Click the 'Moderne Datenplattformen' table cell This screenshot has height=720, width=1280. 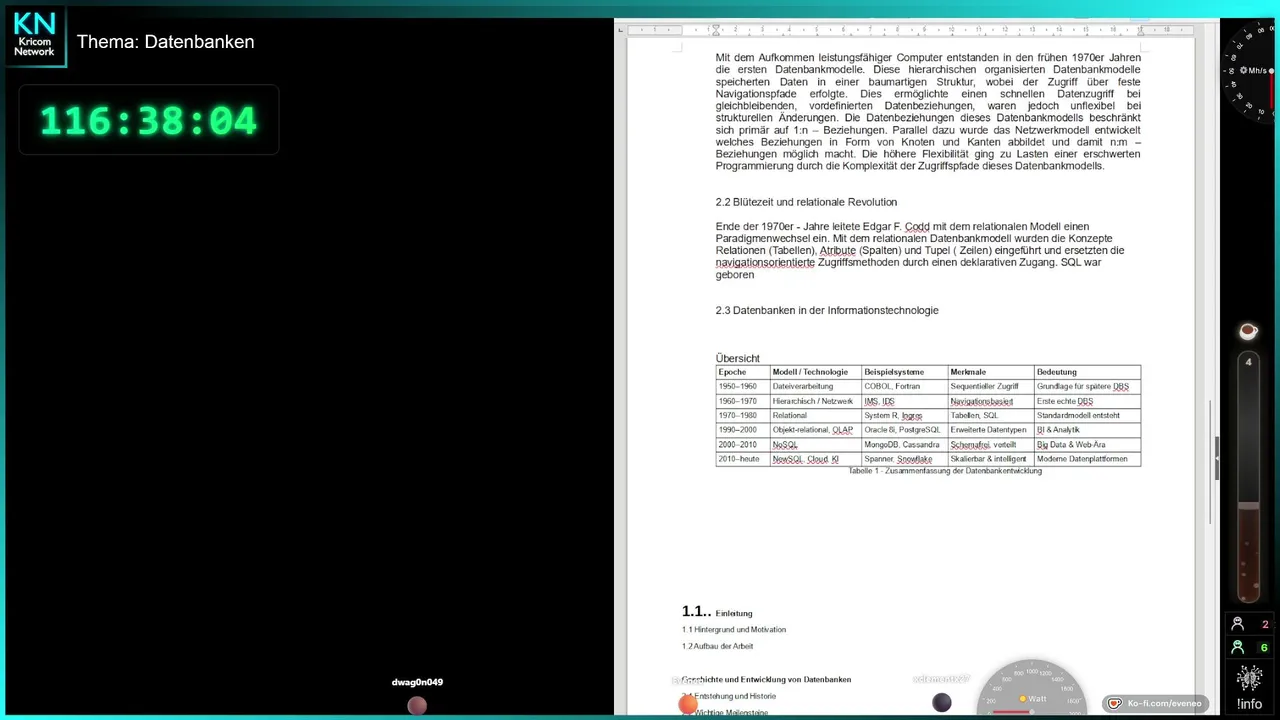(x=1087, y=459)
